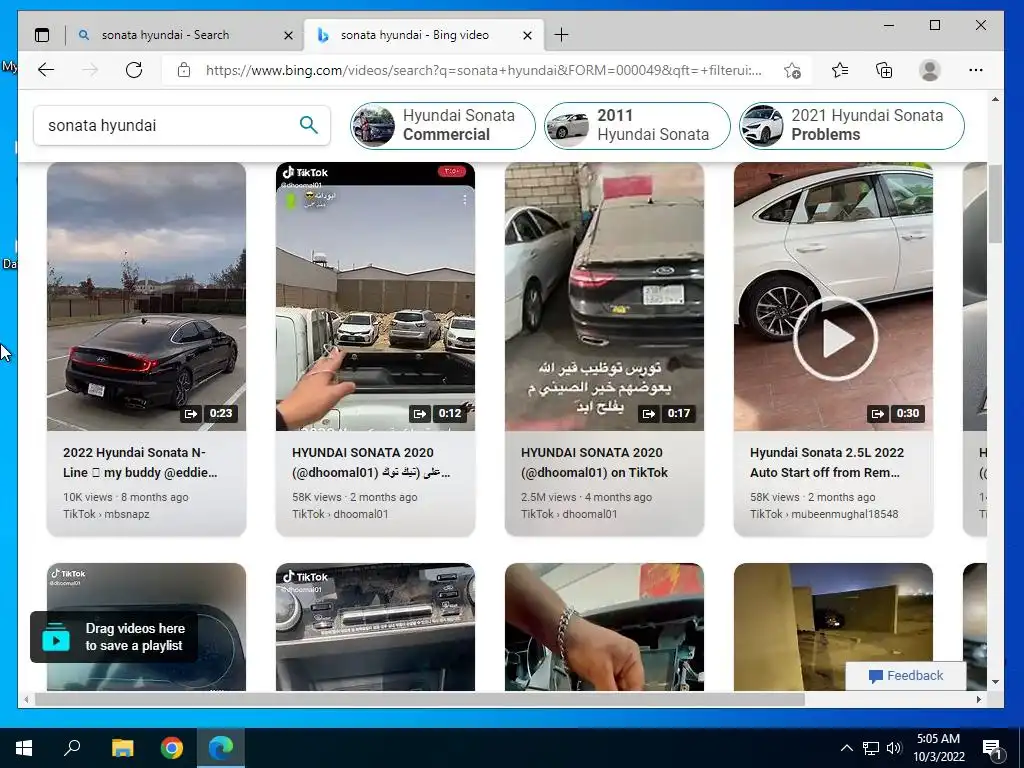Play the Hyundai Sonata 2.5L 2022 video
Image resolution: width=1024 pixels, height=768 pixels.
click(x=835, y=339)
